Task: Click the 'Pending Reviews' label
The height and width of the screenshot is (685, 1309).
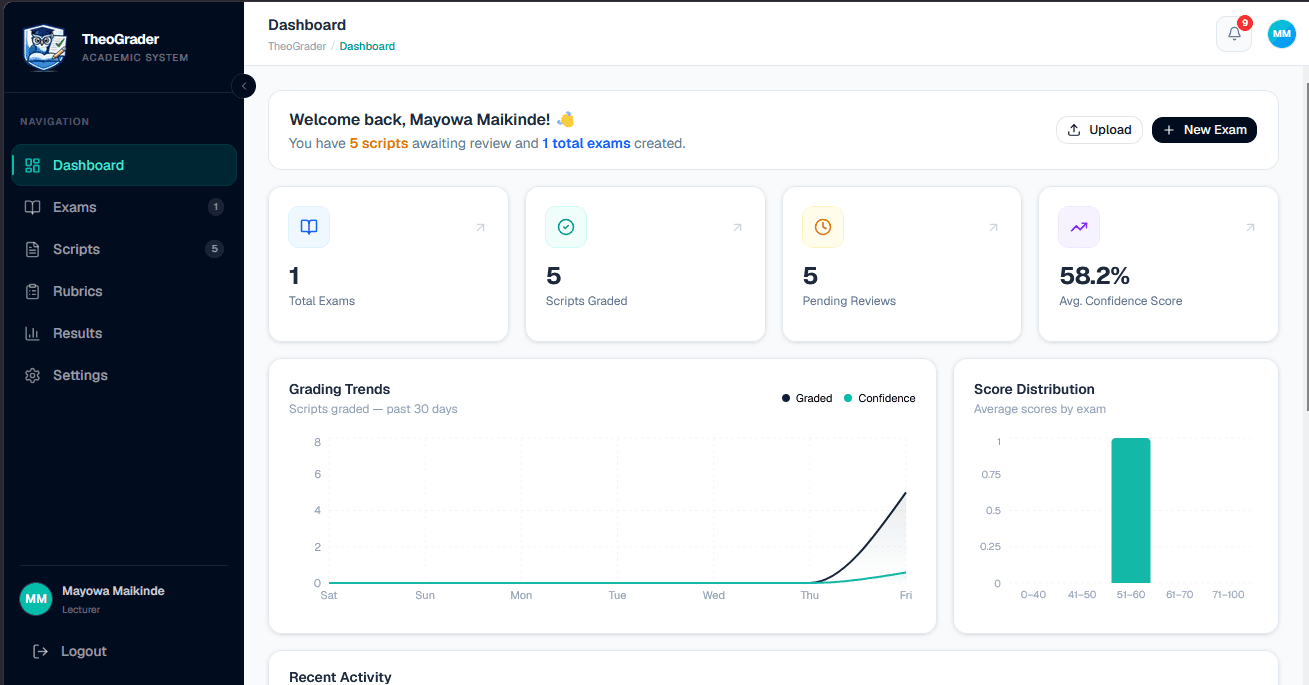Action: click(849, 301)
